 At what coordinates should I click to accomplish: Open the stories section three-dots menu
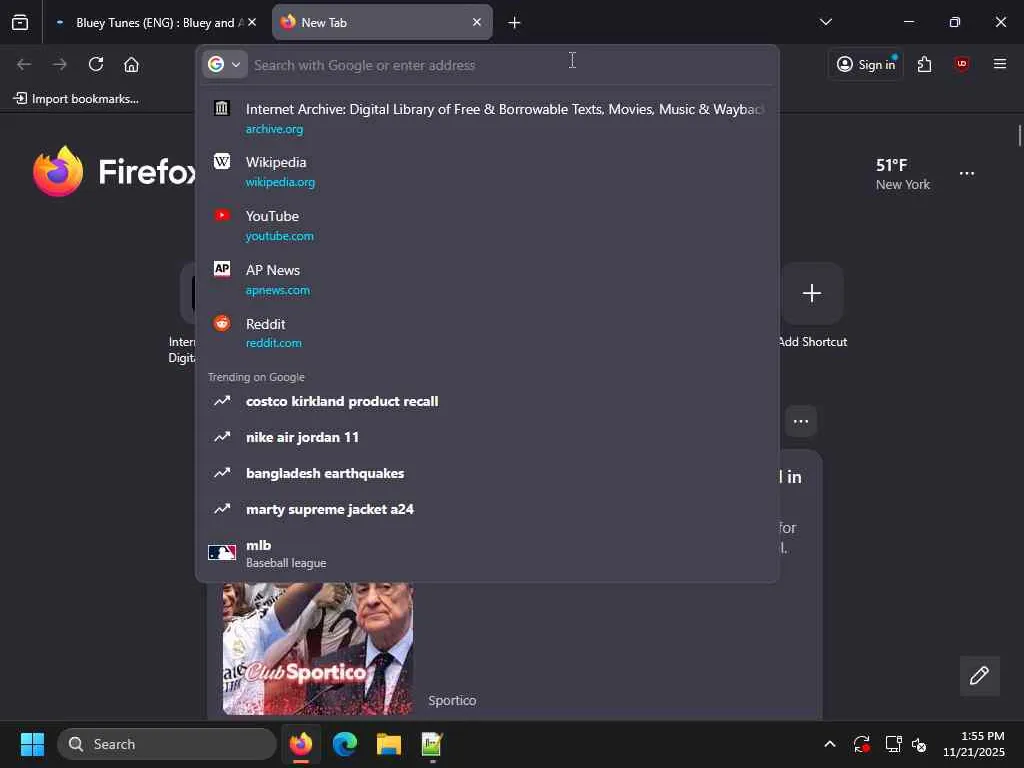point(801,421)
